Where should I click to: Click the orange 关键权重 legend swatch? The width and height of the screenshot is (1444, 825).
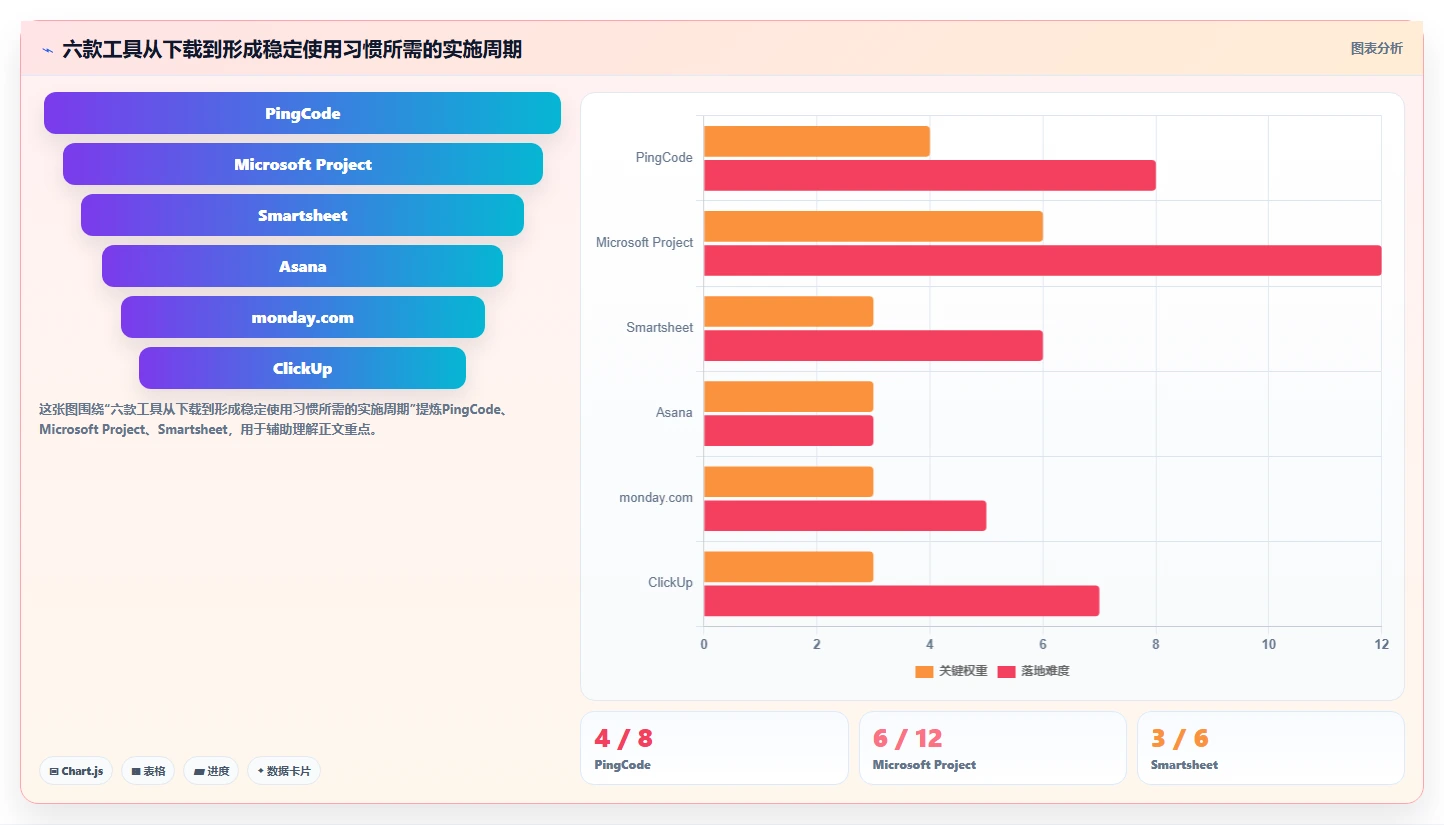[x=924, y=671]
